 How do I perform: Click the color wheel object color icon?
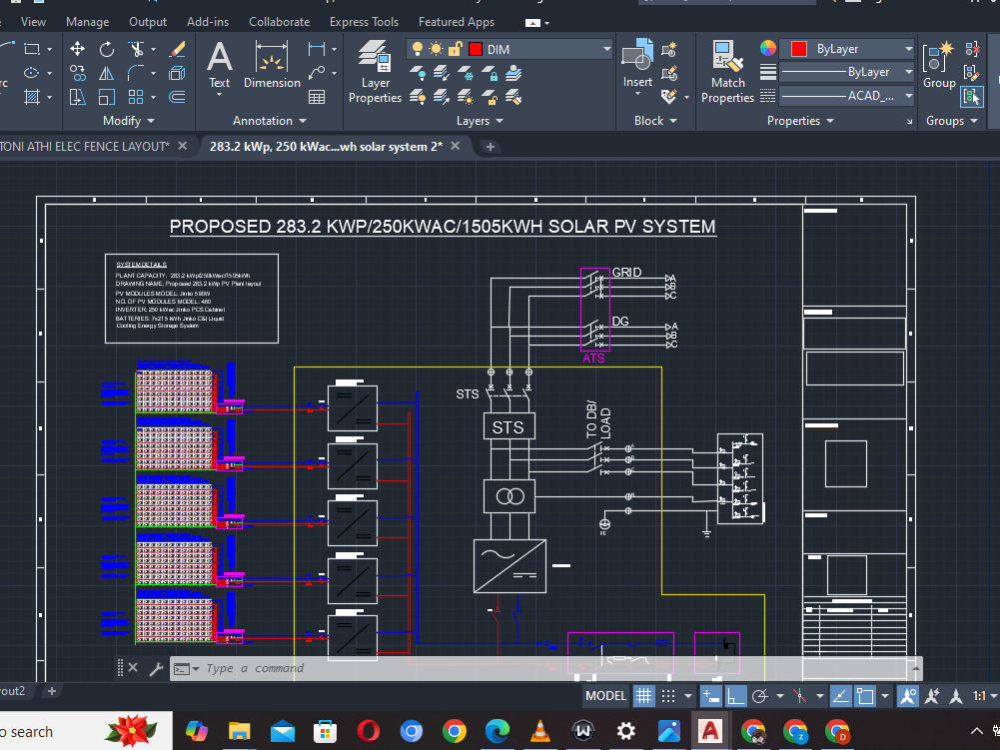[x=768, y=48]
